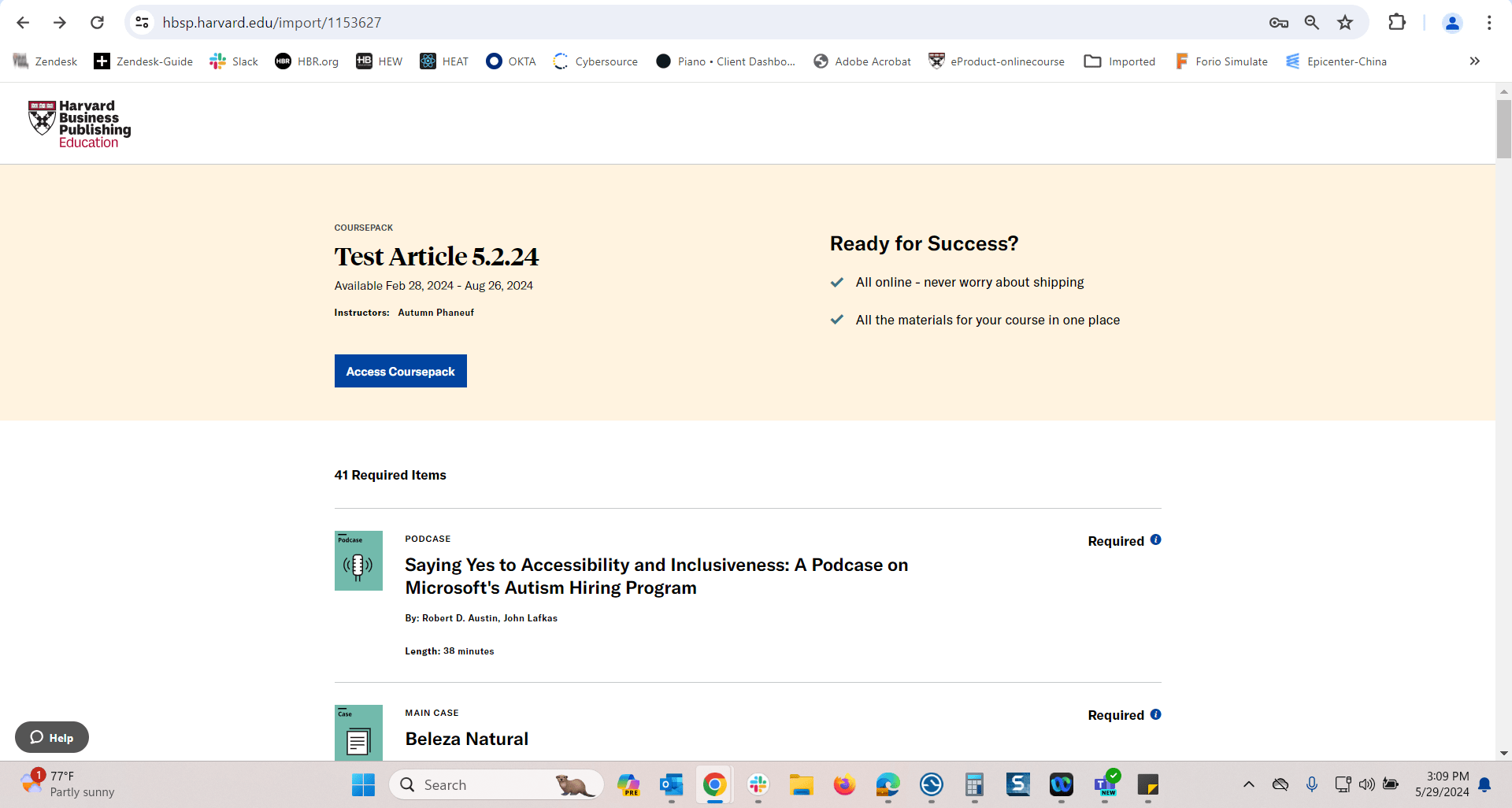Screen dimensions: 1512x808
Task: Open the browser profile avatar menu
Action: (x=1452, y=22)
